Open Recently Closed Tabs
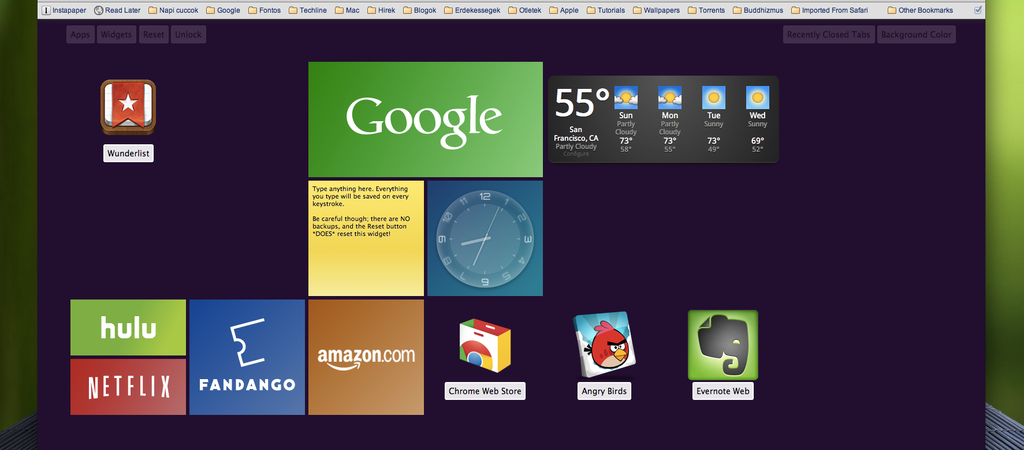Viewport: 1024px width, 450px height. 829,35
